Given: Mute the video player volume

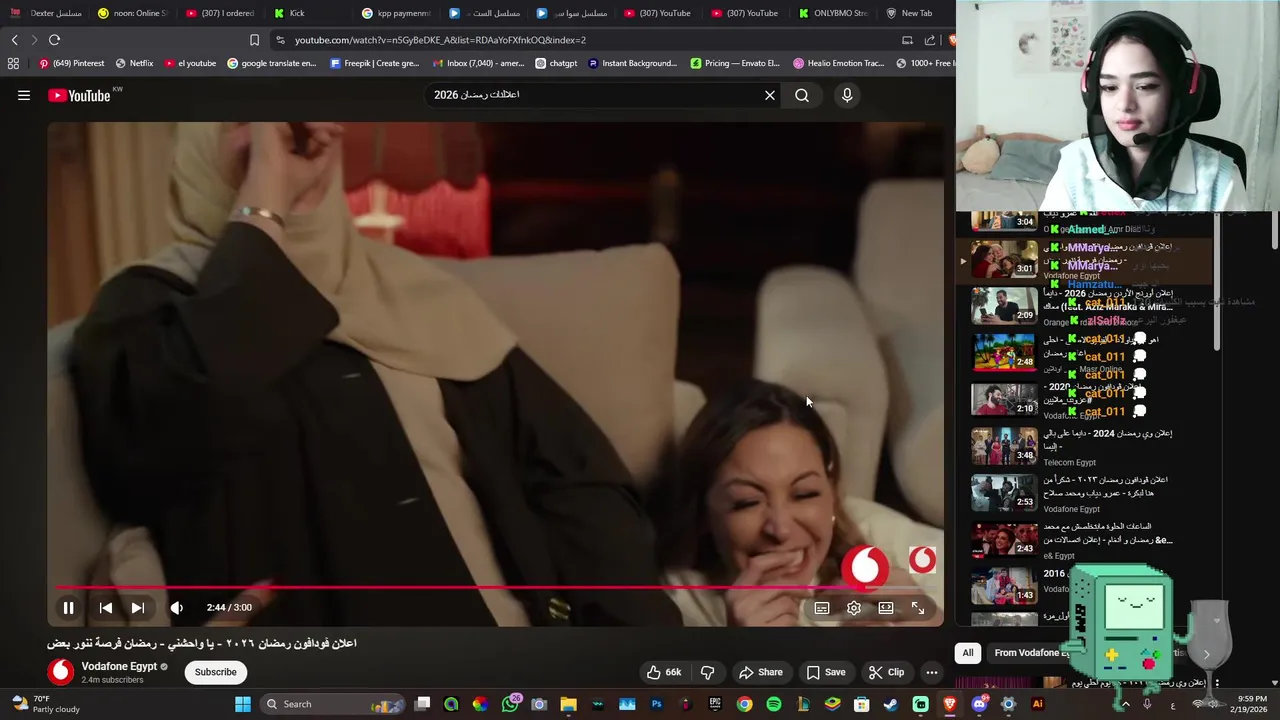Looking at the screenshot, I should coord(177,607).
